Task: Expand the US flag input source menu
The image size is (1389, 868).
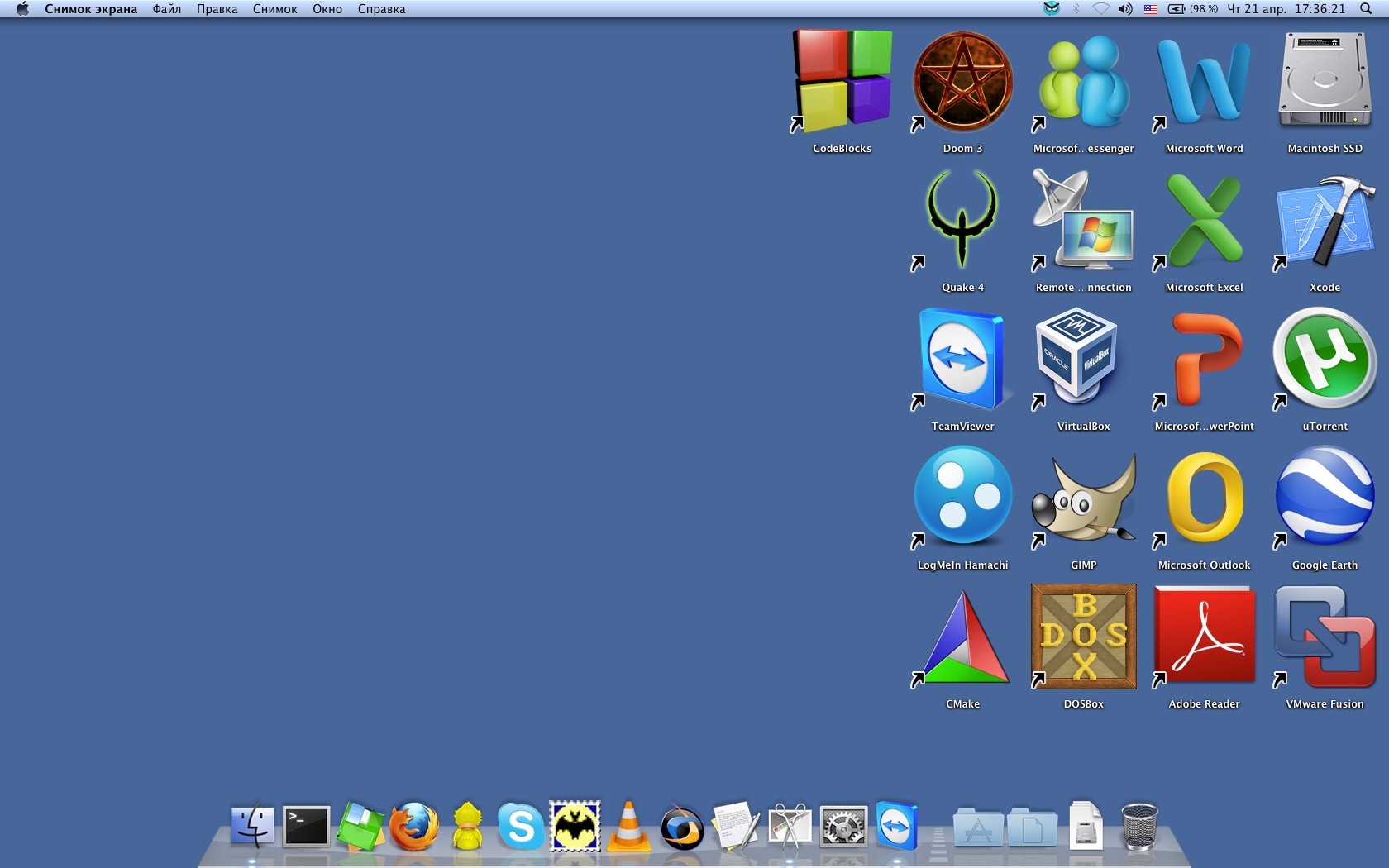Action: click(1150, 9)
